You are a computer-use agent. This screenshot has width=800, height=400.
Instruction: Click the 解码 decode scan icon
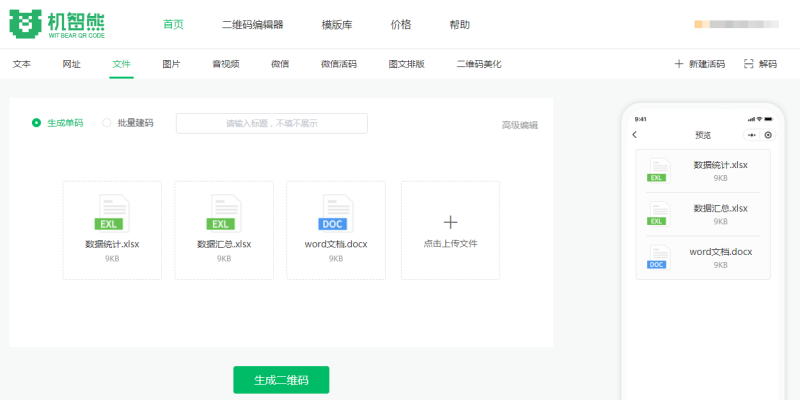(748, 64)
